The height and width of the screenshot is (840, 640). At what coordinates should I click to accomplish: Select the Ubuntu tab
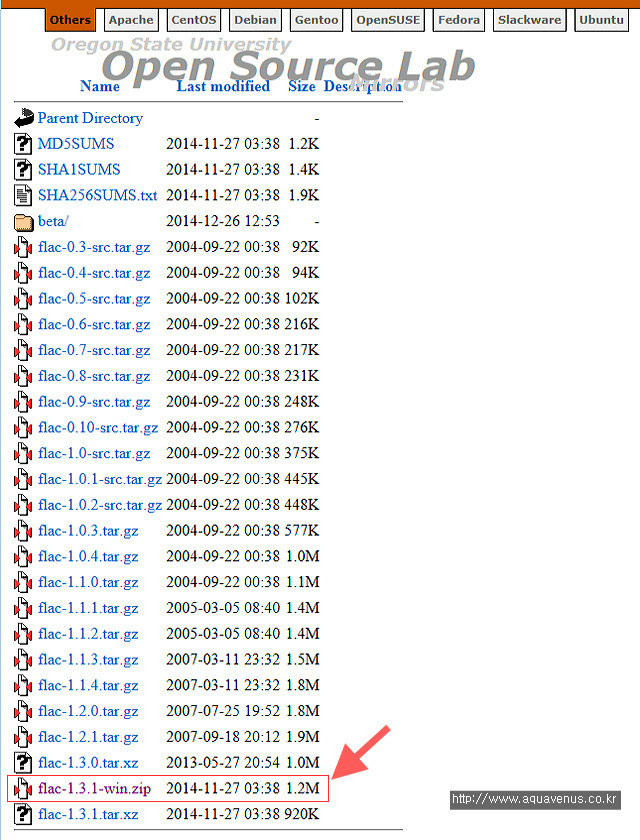click(601, 20)
